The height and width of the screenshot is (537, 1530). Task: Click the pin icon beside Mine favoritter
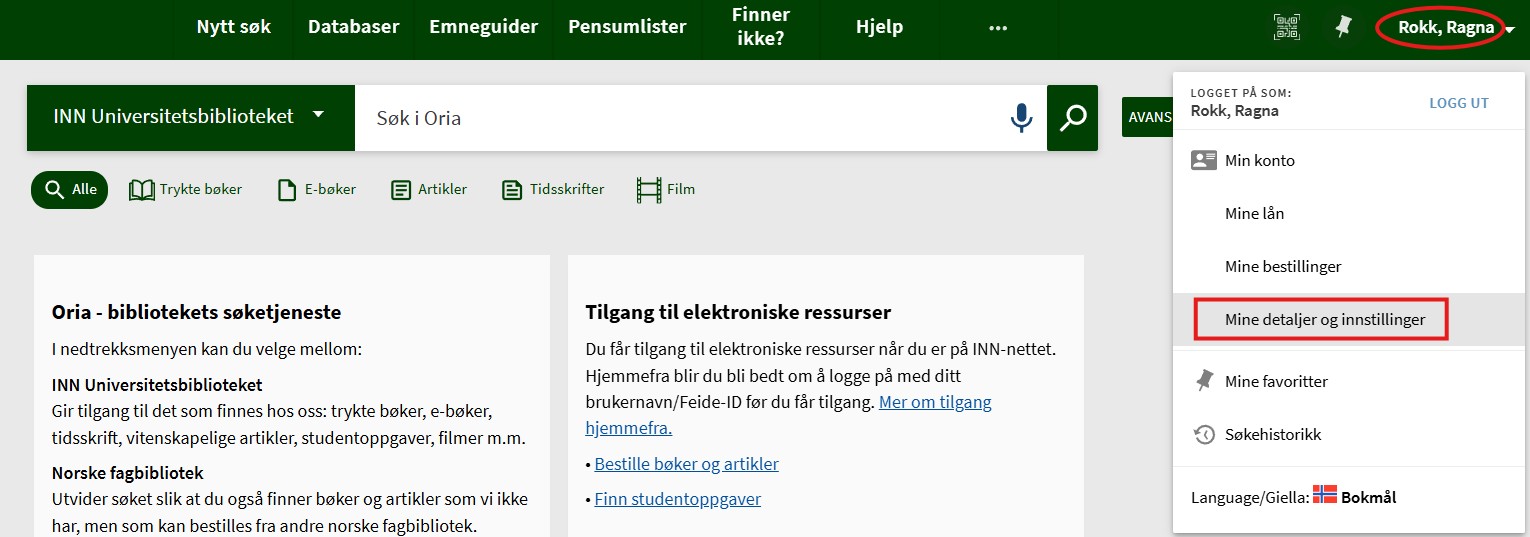(1204, 381)
